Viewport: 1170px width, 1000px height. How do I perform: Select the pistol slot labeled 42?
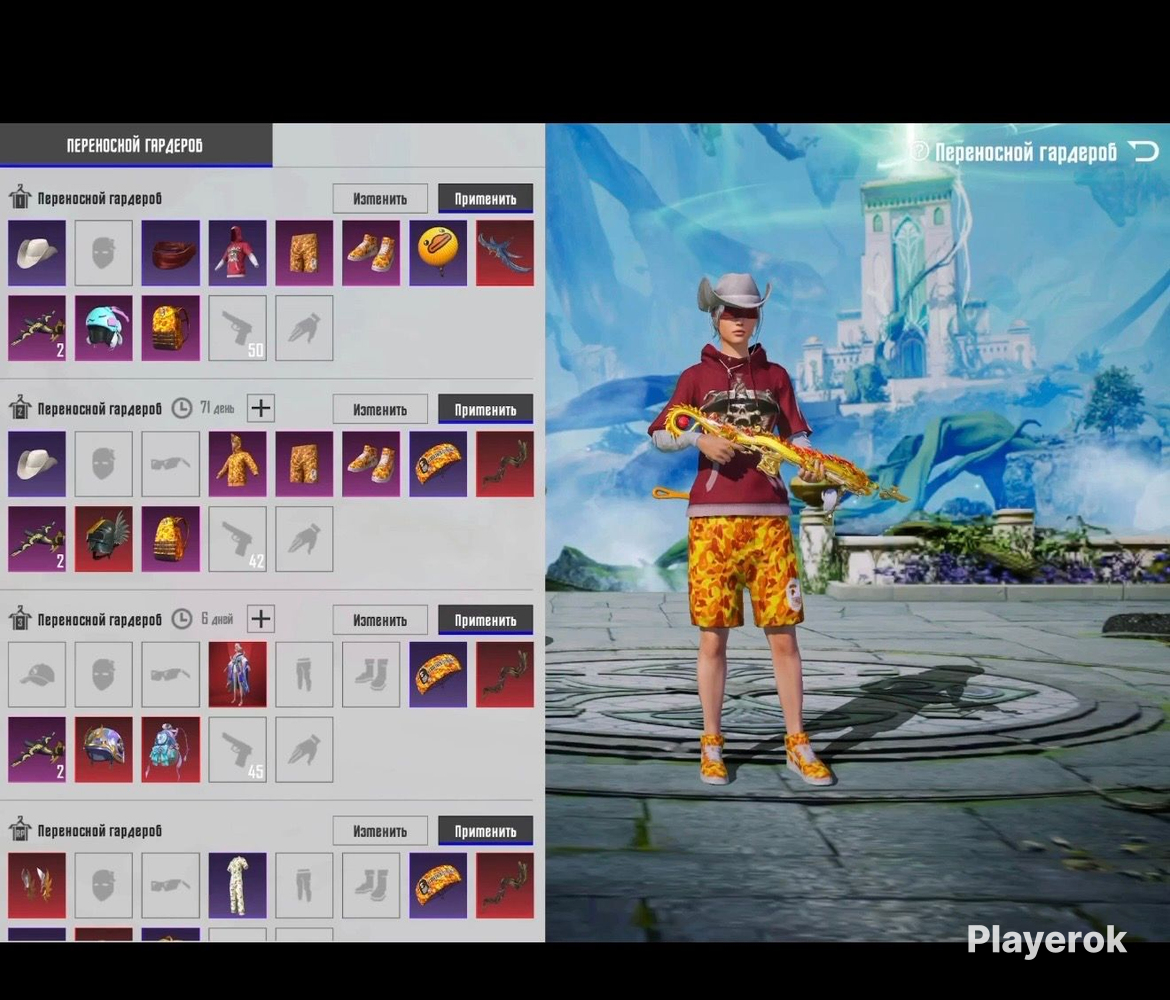point(237,540)
